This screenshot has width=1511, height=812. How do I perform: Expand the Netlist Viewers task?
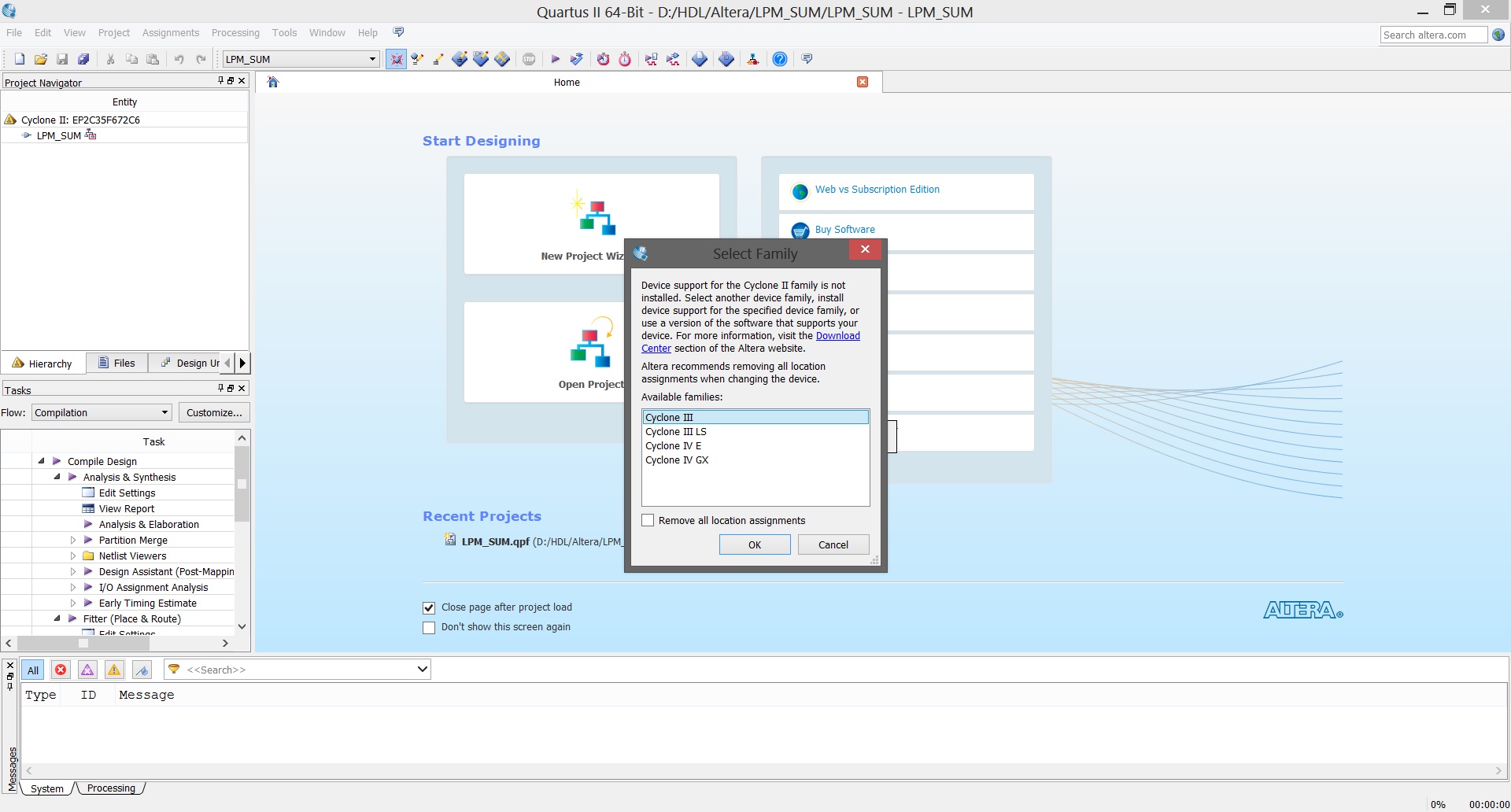[x=72, y=555]
